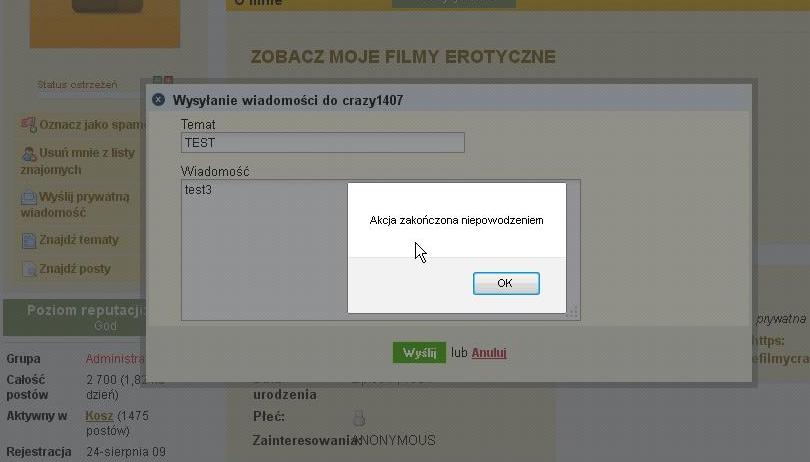The width and height of the screenshot is (810, 462).
Task: Click the private message envelope icon
Action: (x=28, y=197)
